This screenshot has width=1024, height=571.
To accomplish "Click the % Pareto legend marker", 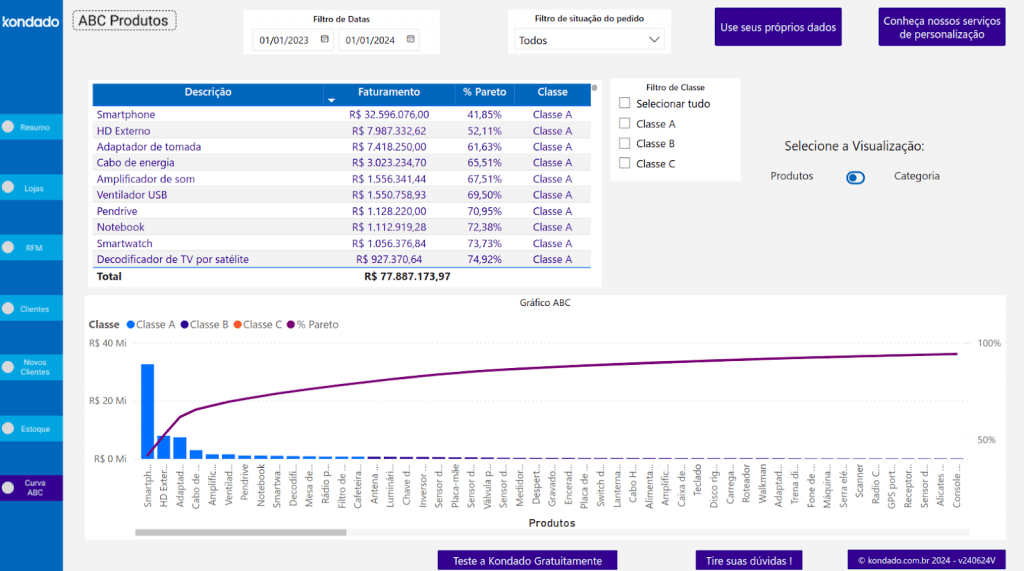I will [x=291, y=325].
